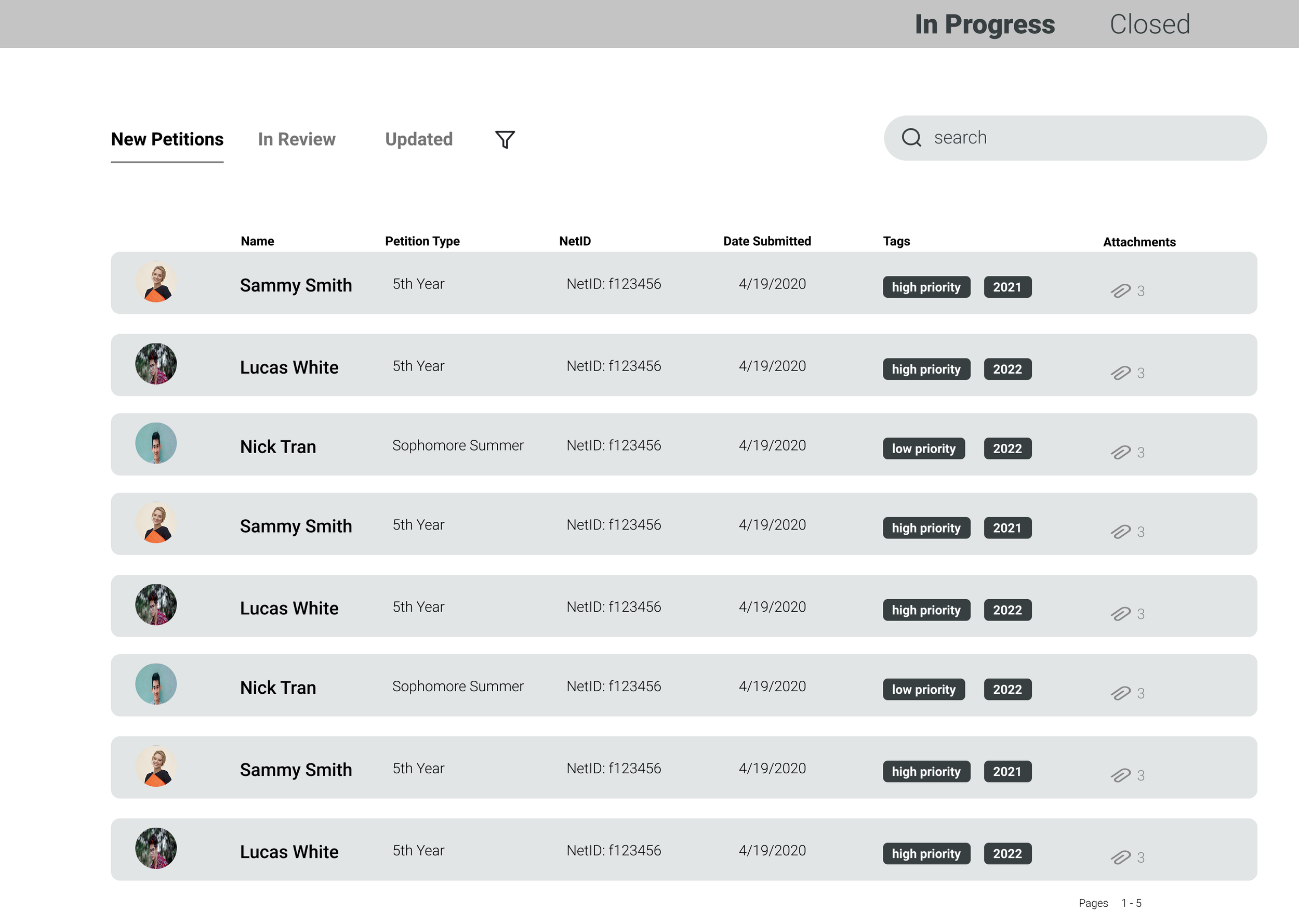Click paperclip icon in first Nick Tran row
The image size is (1299, 924).
pyautogui.click(x=1120, y=453)
